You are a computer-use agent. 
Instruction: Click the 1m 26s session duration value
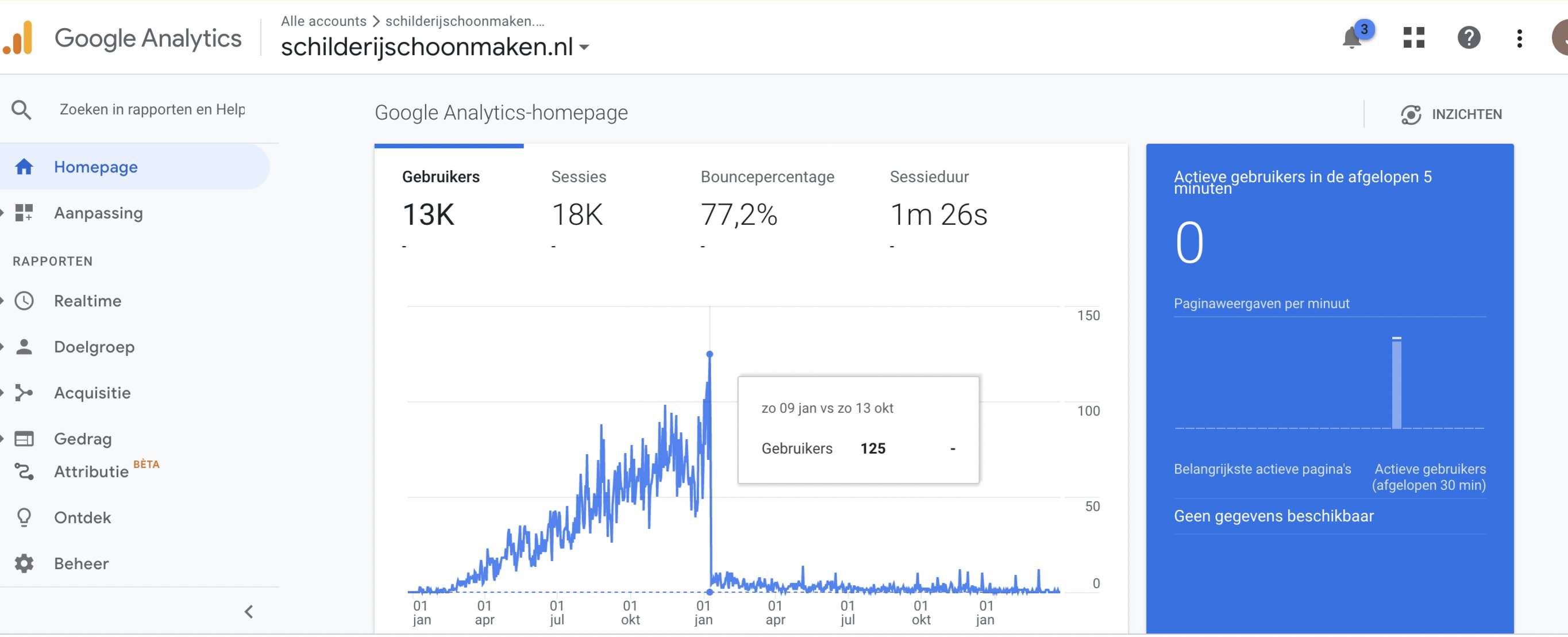coord(939,214)
